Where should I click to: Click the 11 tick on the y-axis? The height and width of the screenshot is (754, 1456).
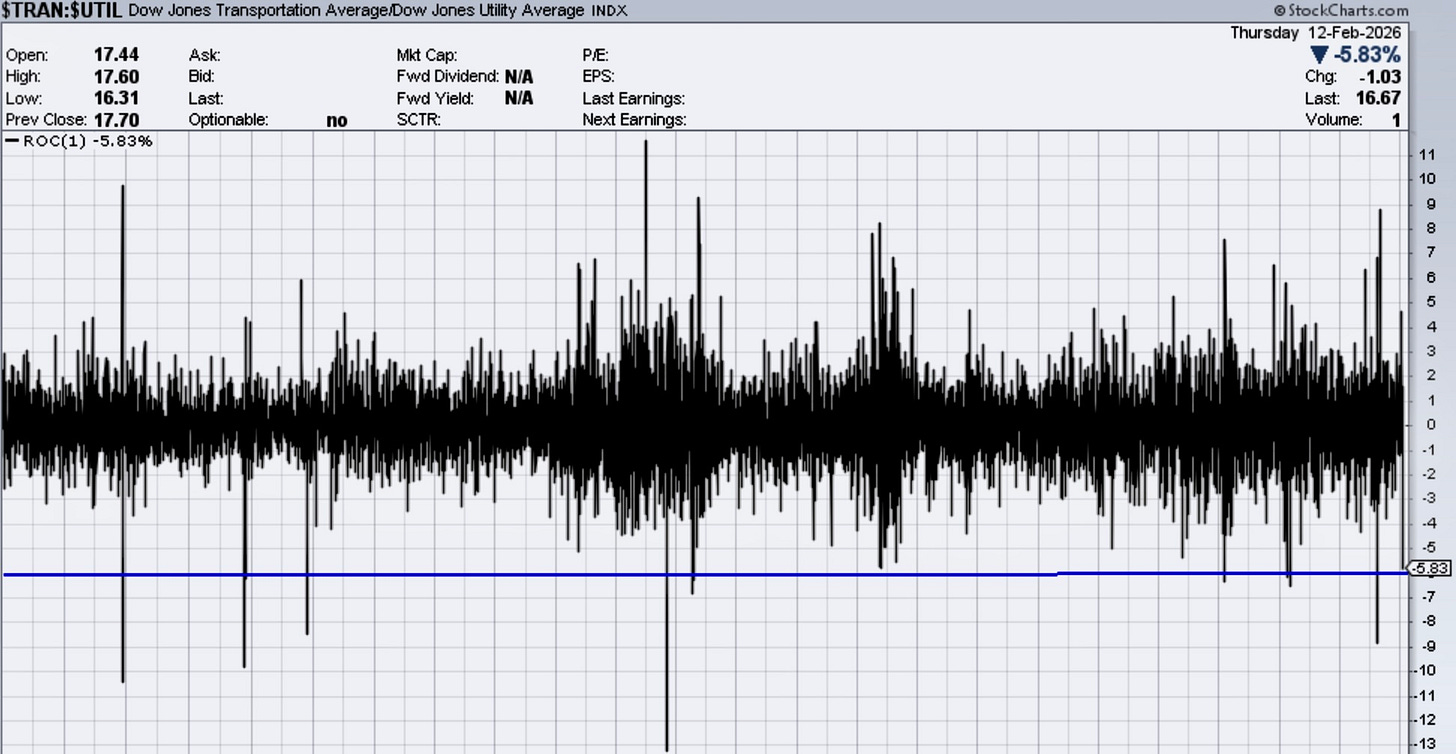[1427, 155]
